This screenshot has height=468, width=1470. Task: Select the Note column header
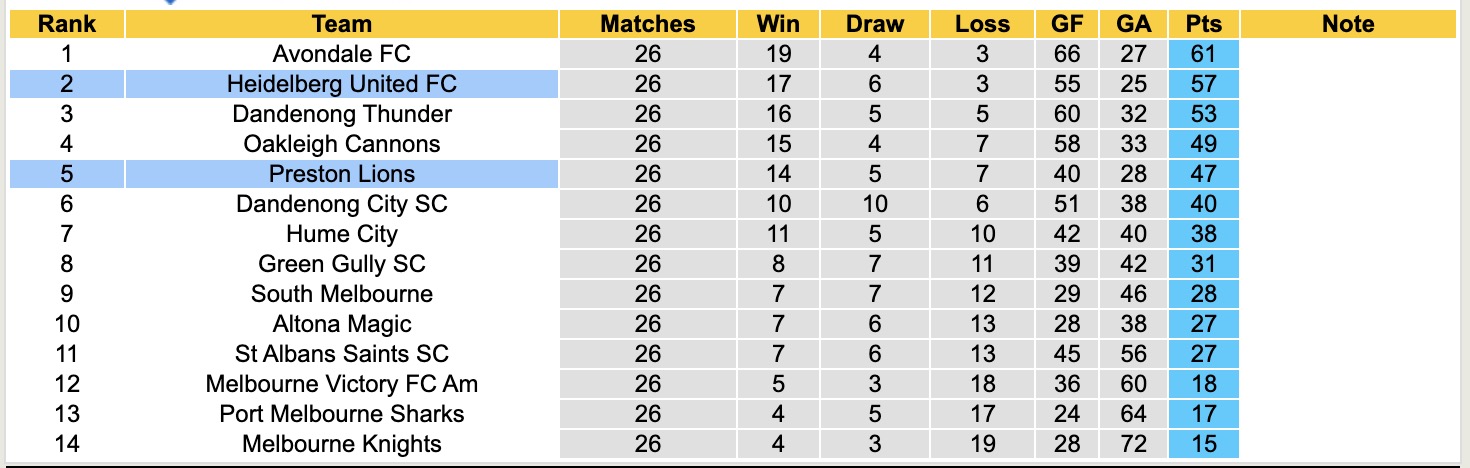click(x=1347, y=24)
